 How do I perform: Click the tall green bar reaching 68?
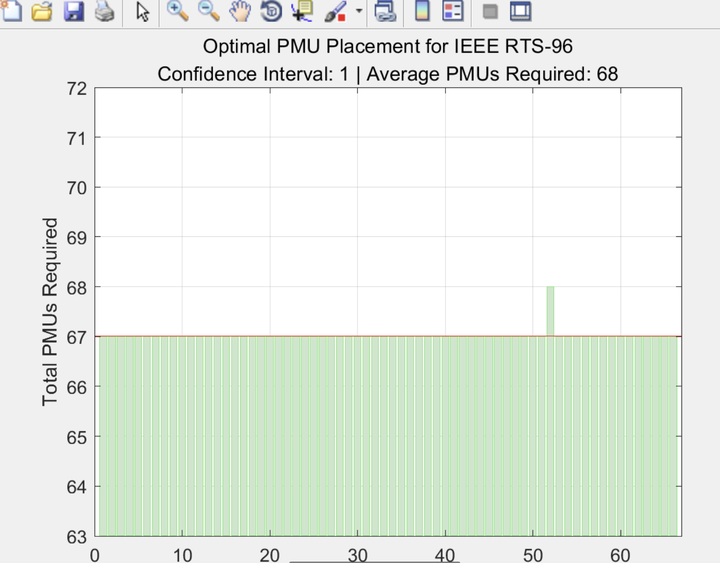tap(550, 311)
